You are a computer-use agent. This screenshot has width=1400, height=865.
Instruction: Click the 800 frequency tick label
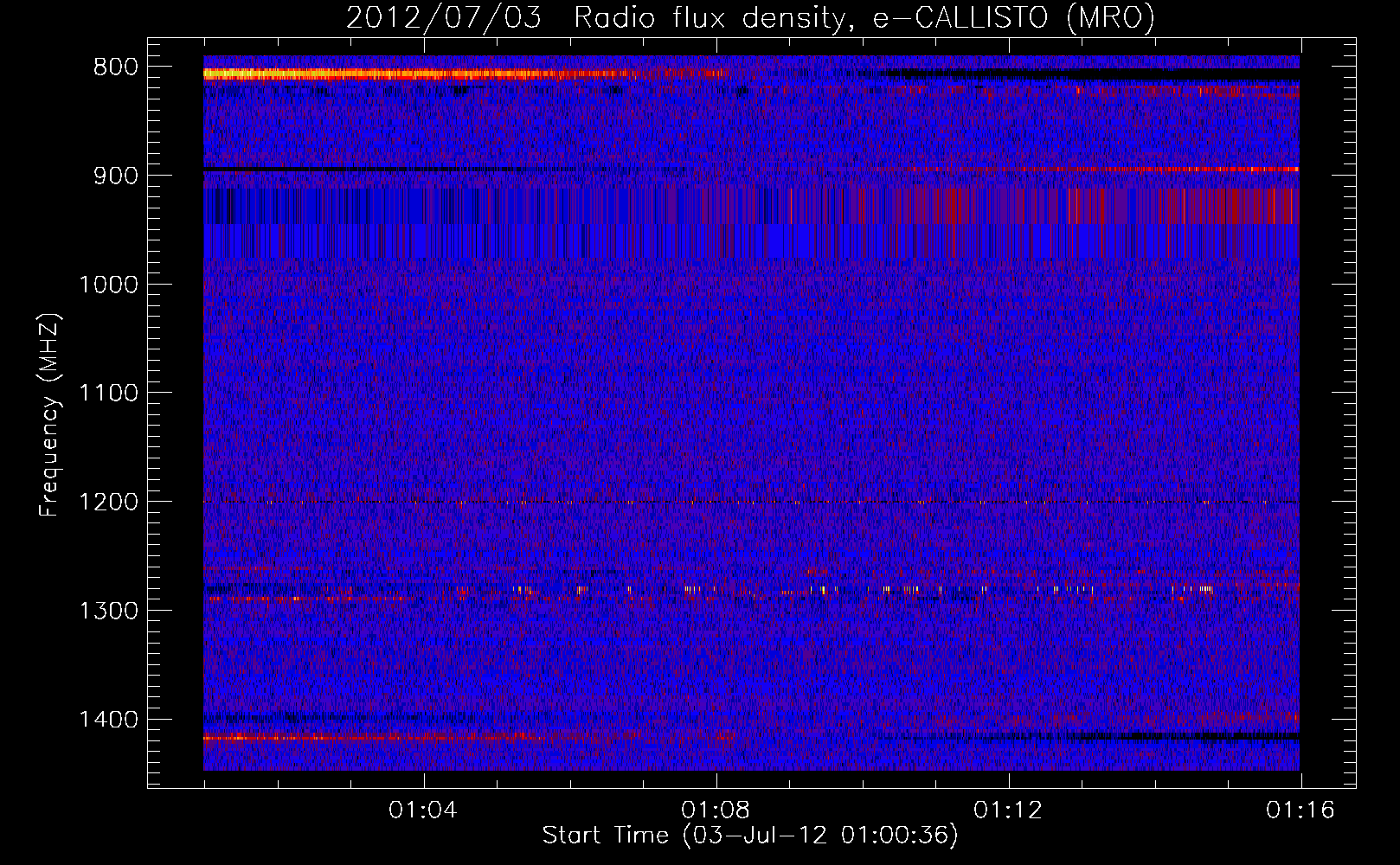(x=116, y=67)
